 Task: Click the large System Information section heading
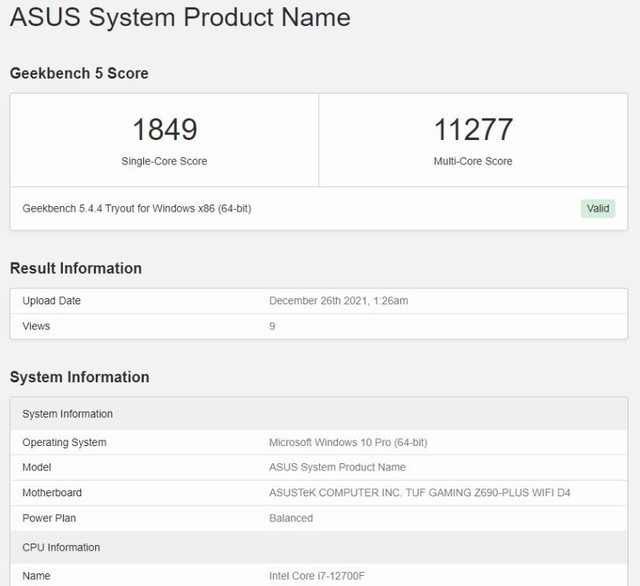[x=80, y=377]
